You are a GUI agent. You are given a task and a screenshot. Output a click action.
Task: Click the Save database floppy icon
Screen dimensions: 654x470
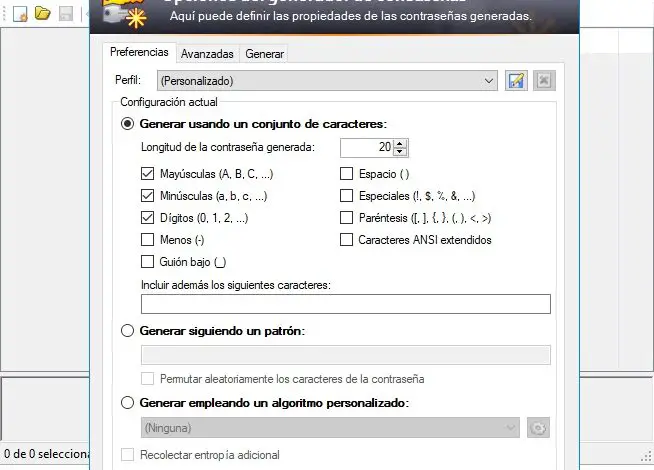pyautogui.click(x=65, y=14)
